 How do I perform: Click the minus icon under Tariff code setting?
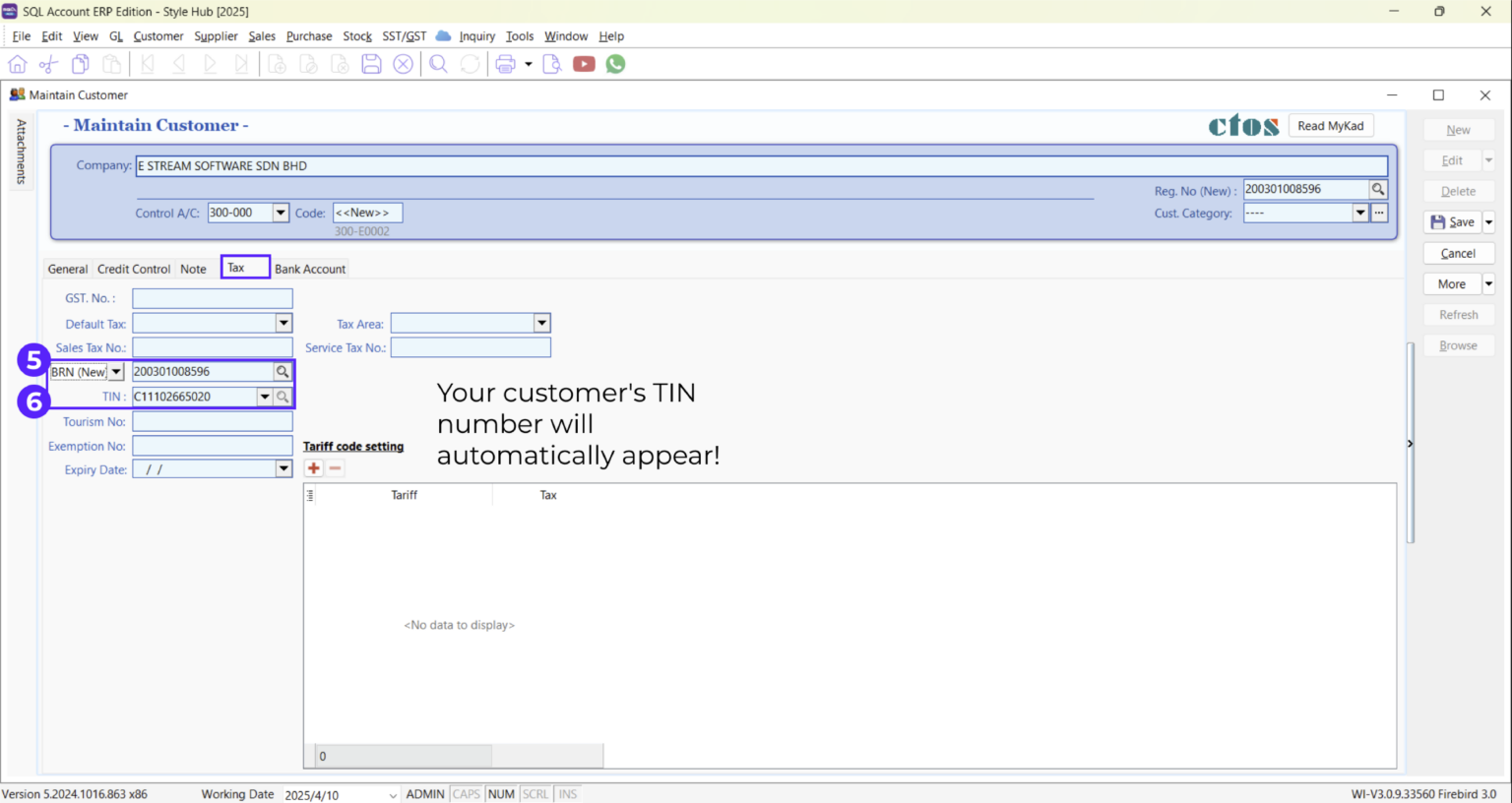coord(335,467)
